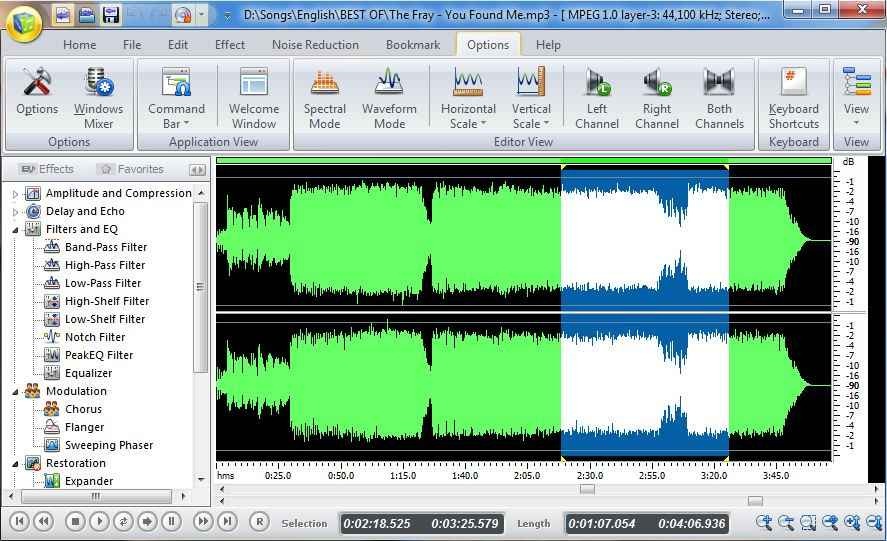Click the selection start time field

pyautogui.click(x=376, y=523)
